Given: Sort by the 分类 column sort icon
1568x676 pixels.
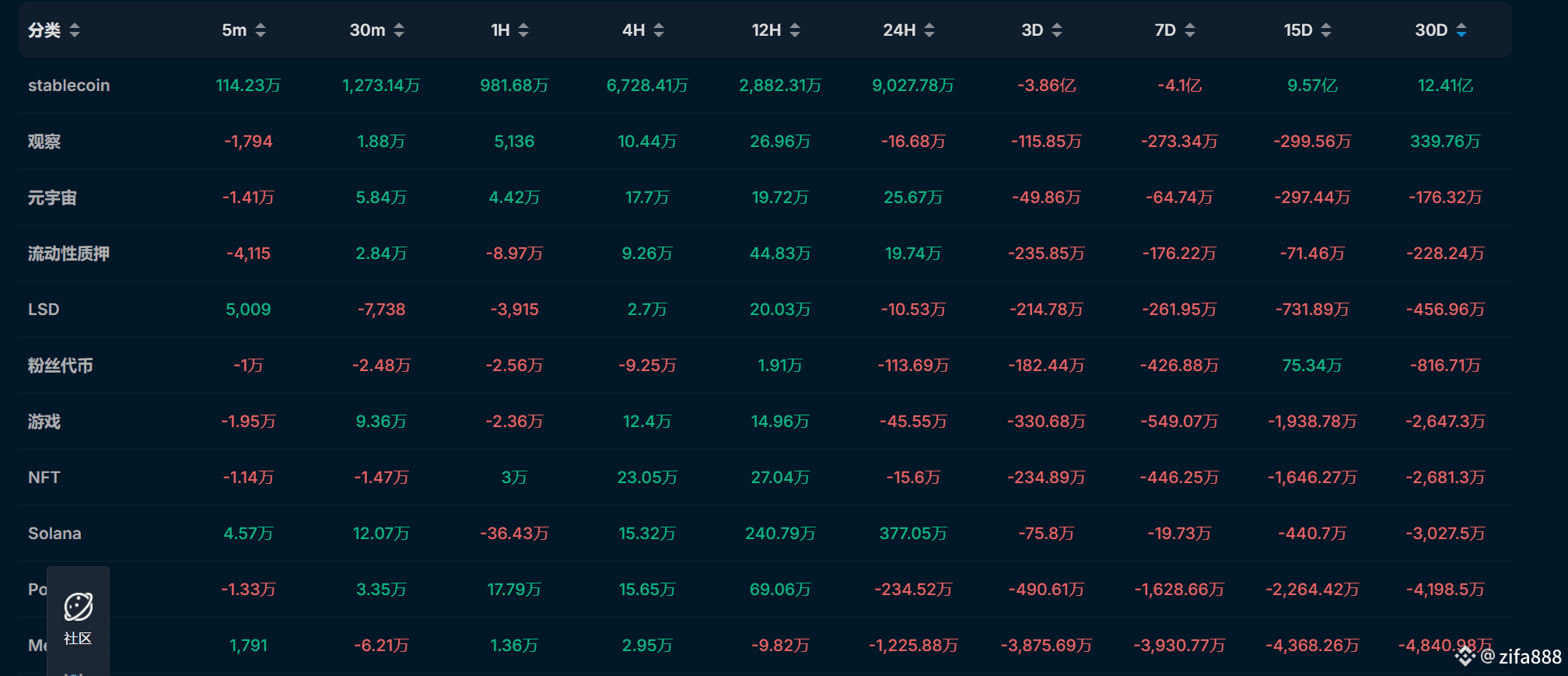Looking at the screenshot, I should (75, 30).
